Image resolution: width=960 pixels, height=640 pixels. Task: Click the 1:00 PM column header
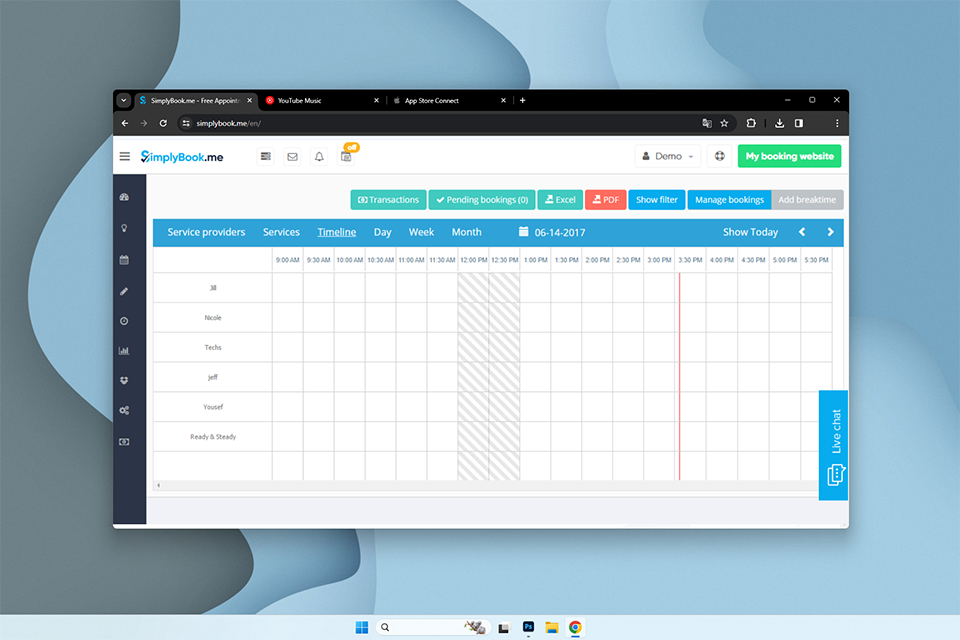[536, 260]
